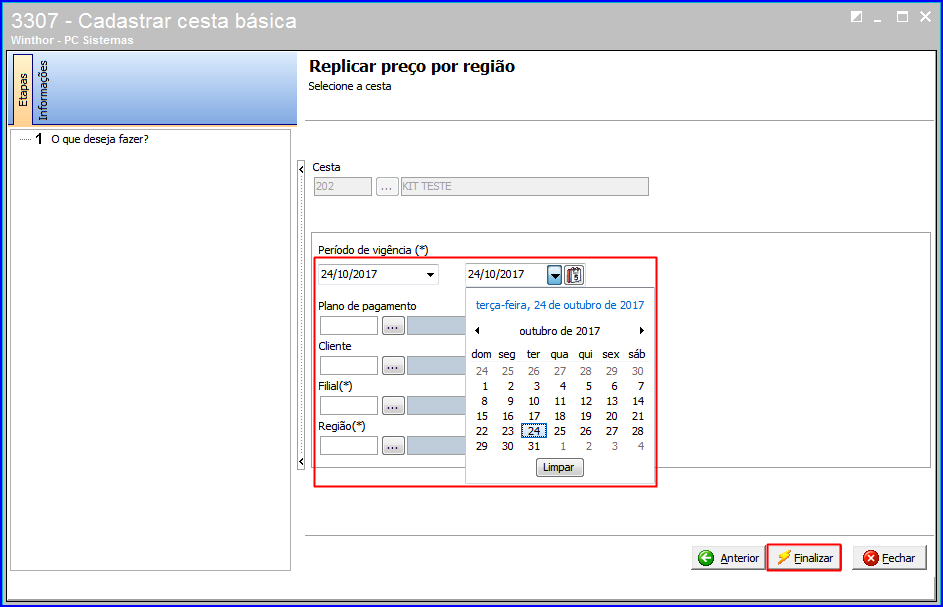Viewport: 943px width, 607px height.
Task: Pick day 10 in the calendar
Action: coord(533,401)
